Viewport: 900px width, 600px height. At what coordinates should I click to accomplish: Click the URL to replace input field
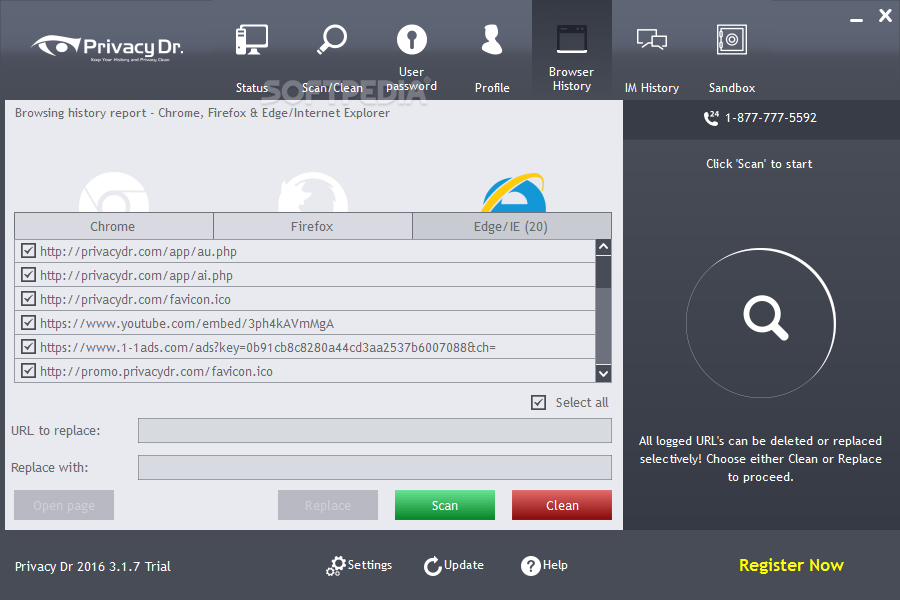click(x=375, y=431)
